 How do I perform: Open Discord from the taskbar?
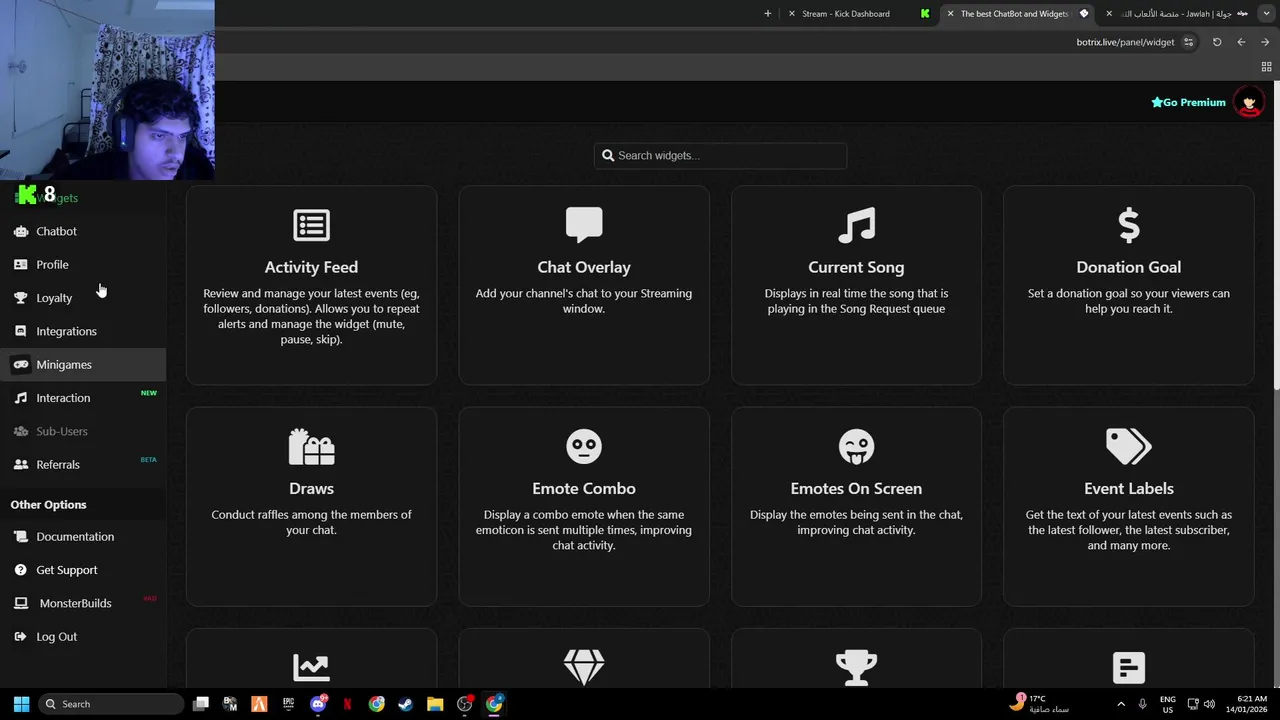point(319,704)
